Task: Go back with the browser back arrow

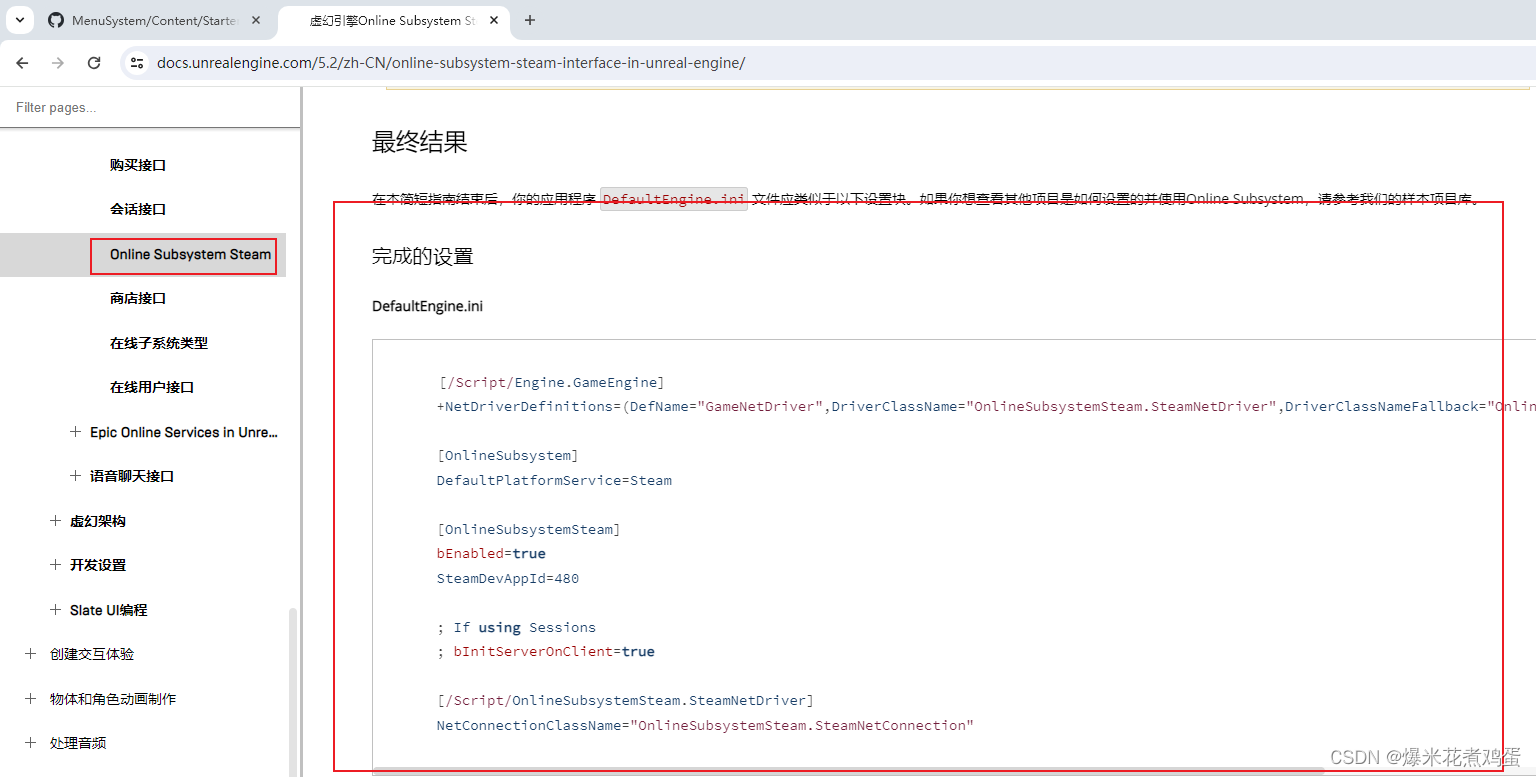Action: [x=22, y=63]
